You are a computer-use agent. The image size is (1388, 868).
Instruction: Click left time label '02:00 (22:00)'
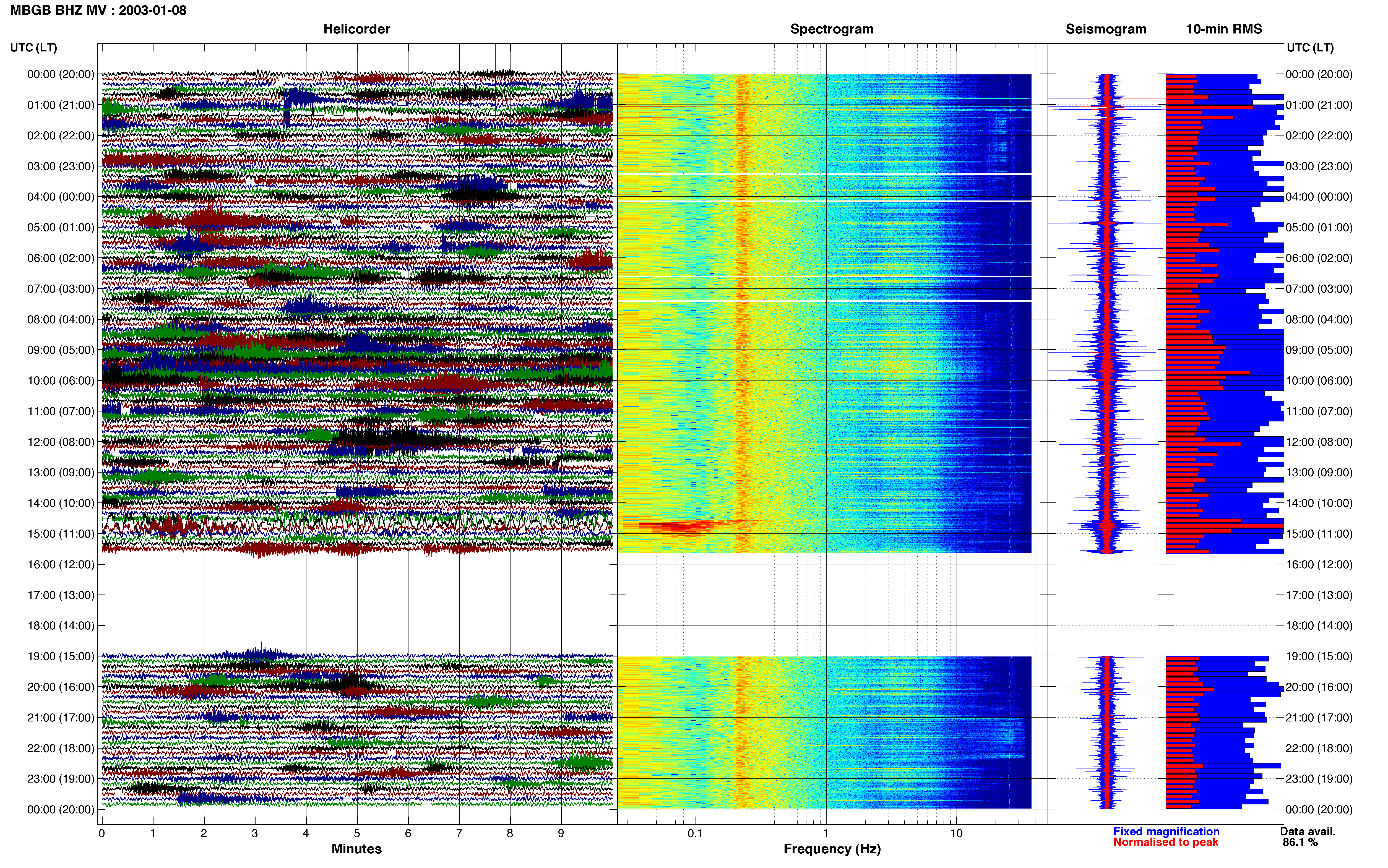point(61,135)
